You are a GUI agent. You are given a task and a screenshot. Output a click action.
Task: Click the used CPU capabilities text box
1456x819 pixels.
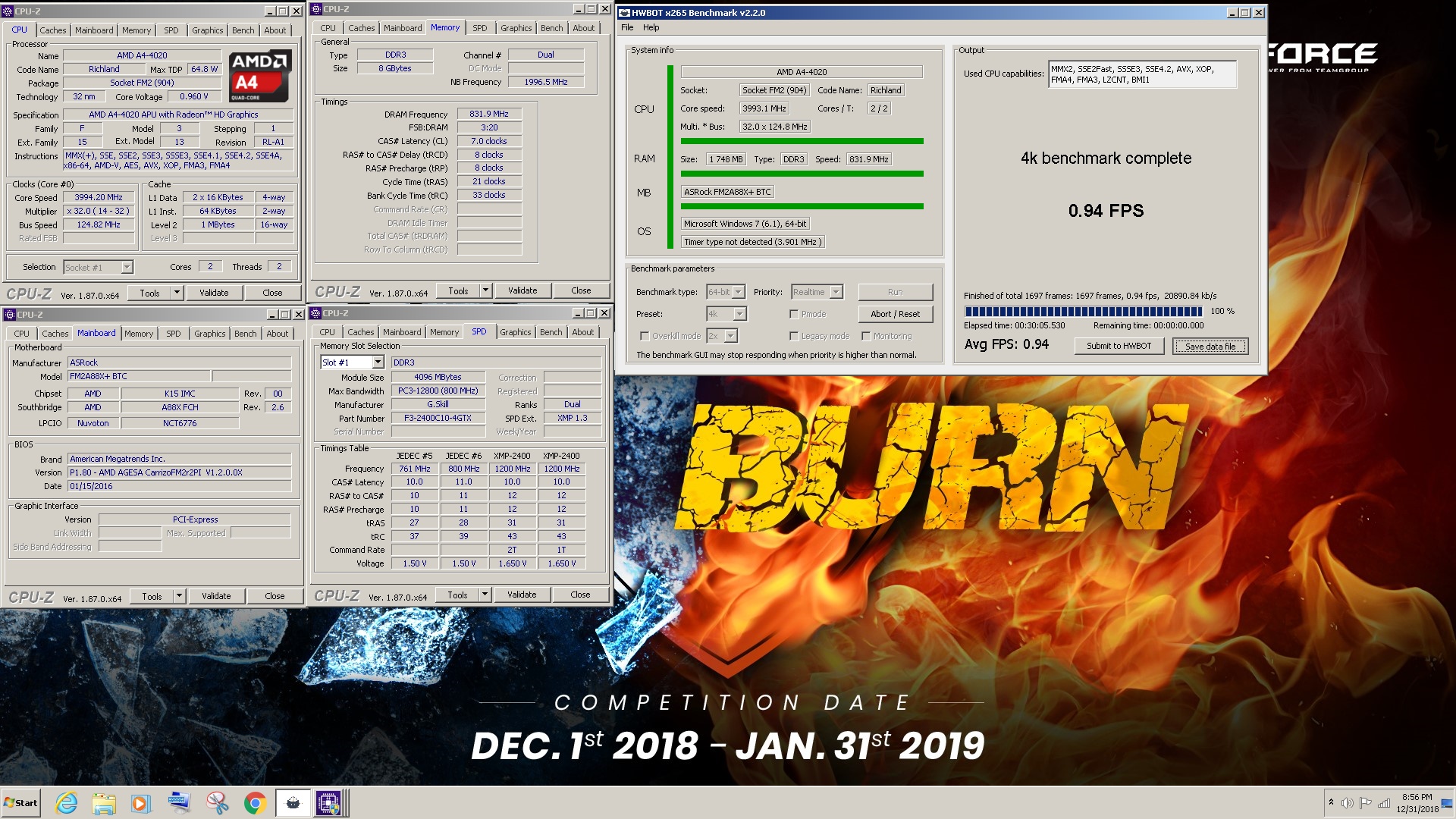(1142, 74)
